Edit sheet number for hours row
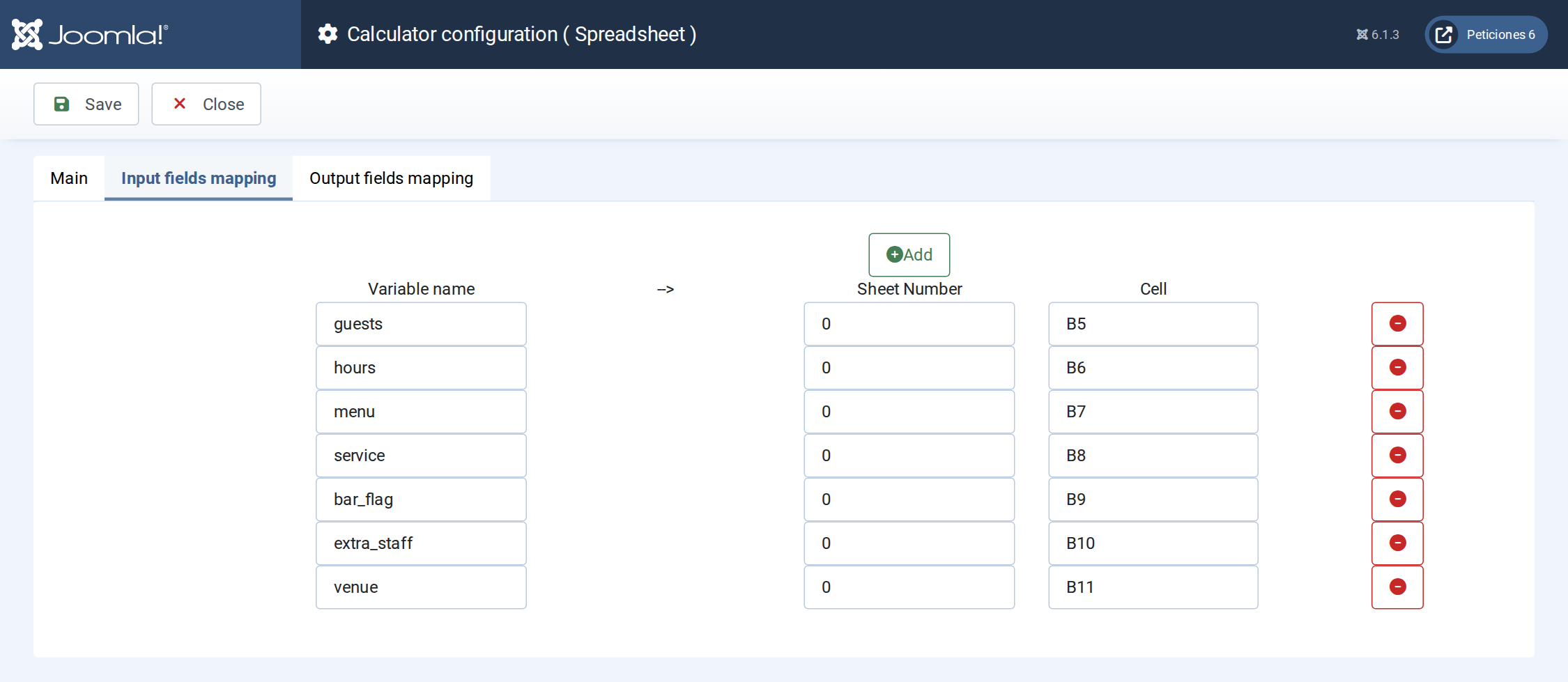 pyautogui.click(x=909, y=368)
